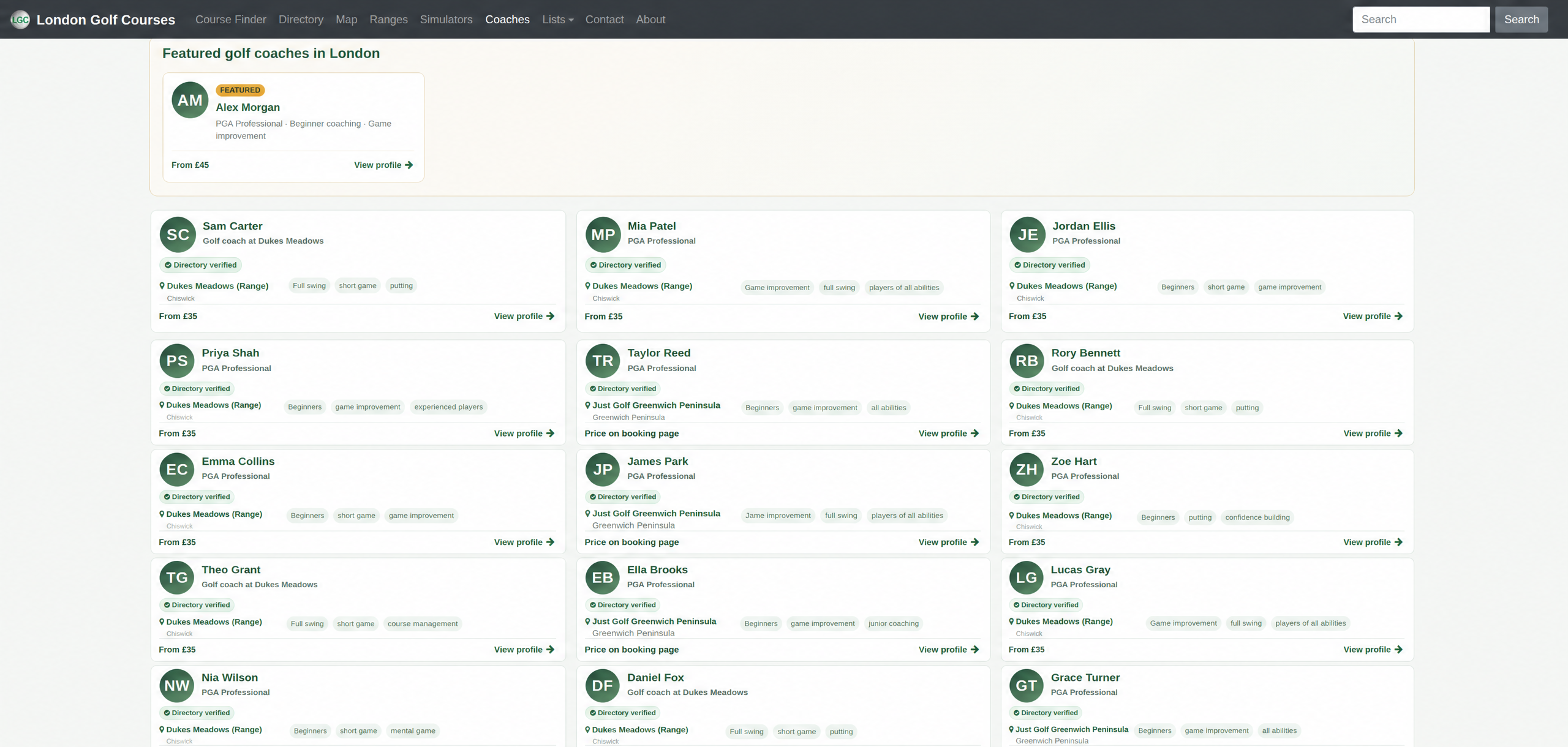View profile of Rory Bennett

(1373, 434)
